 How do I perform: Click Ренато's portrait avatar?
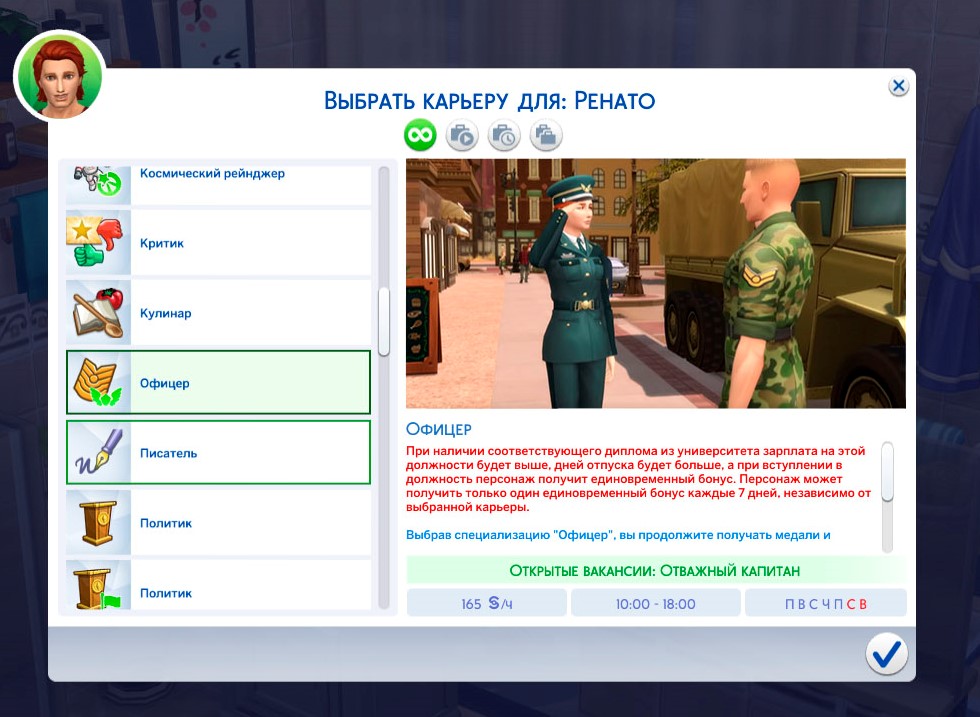(x=60, y=76)
